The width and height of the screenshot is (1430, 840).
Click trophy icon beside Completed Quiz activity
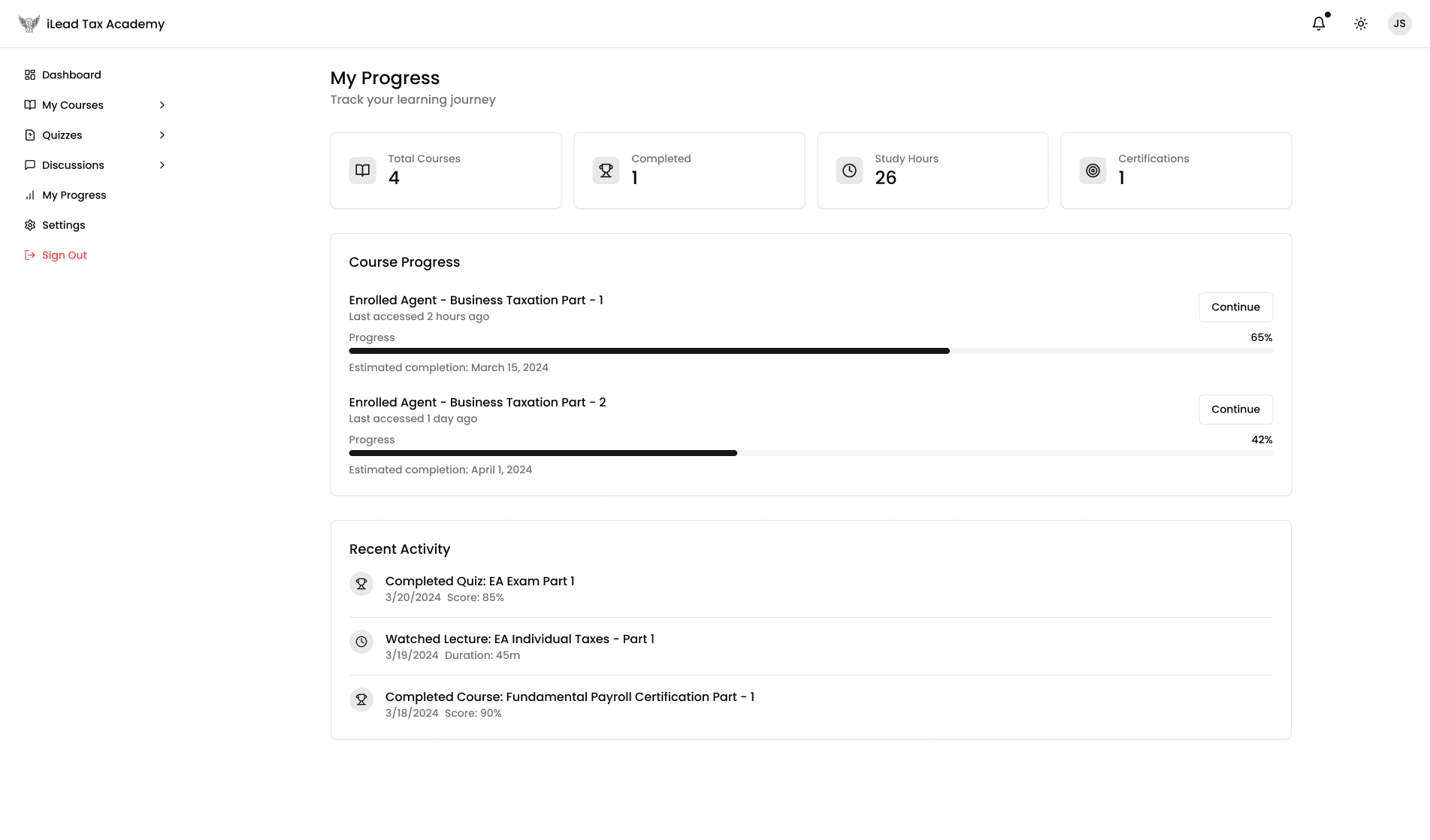point(361,584)
